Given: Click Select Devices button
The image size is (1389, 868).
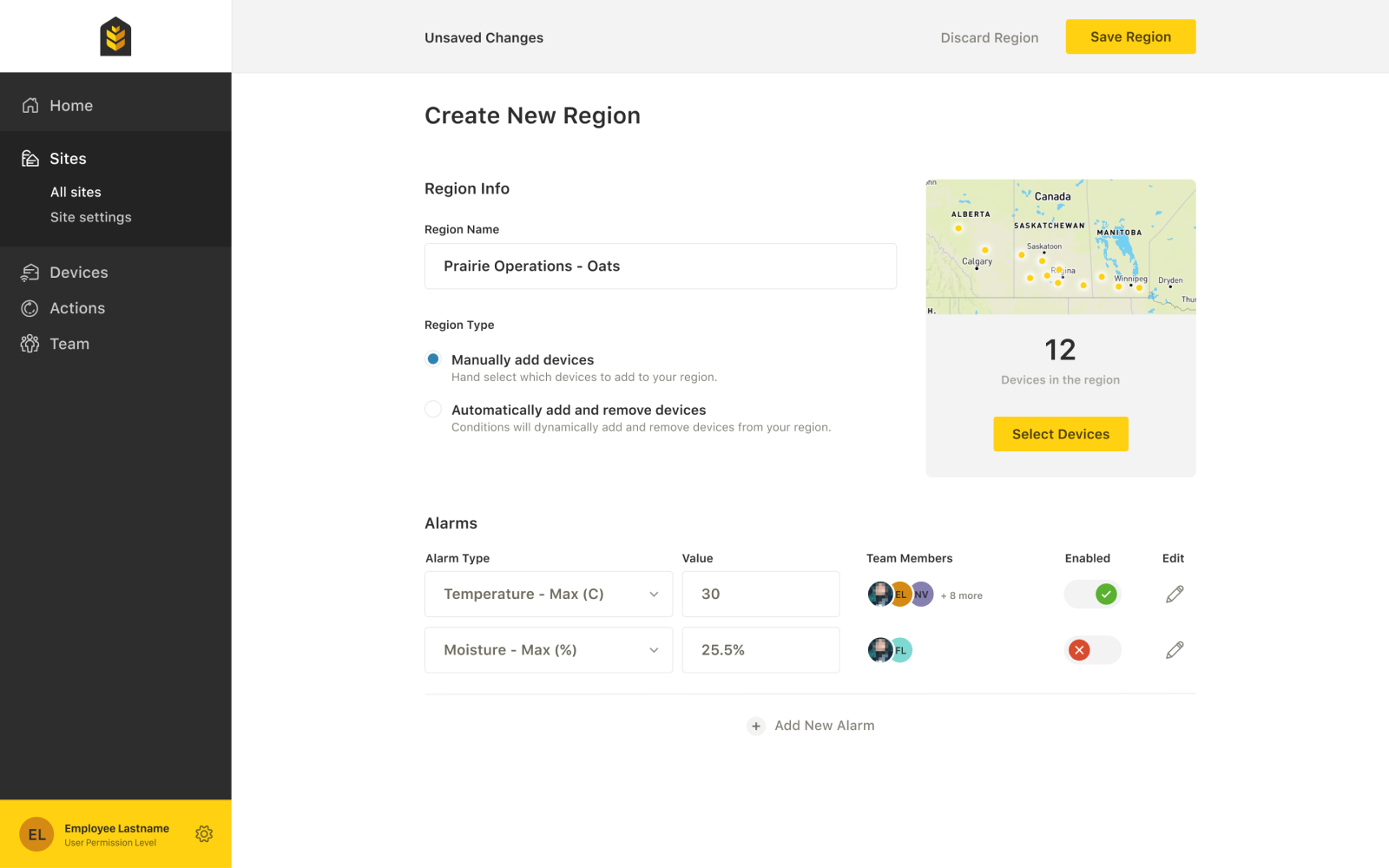Looking at the screenshot, I should (1061, 434).
